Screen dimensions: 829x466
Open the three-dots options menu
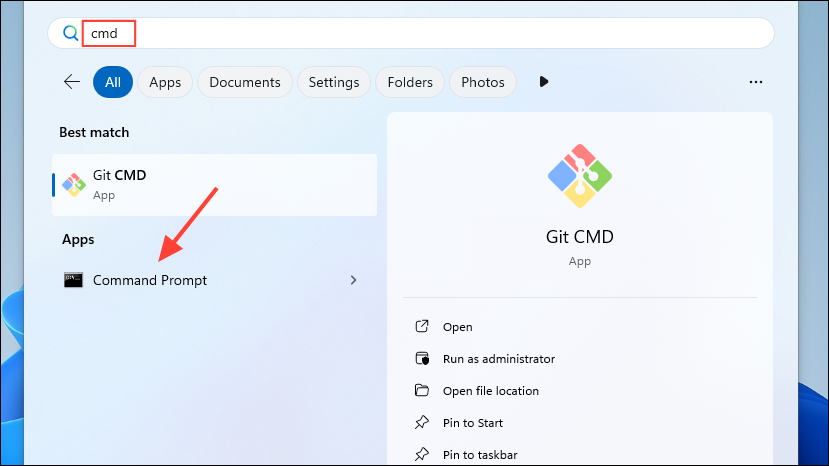756,82
